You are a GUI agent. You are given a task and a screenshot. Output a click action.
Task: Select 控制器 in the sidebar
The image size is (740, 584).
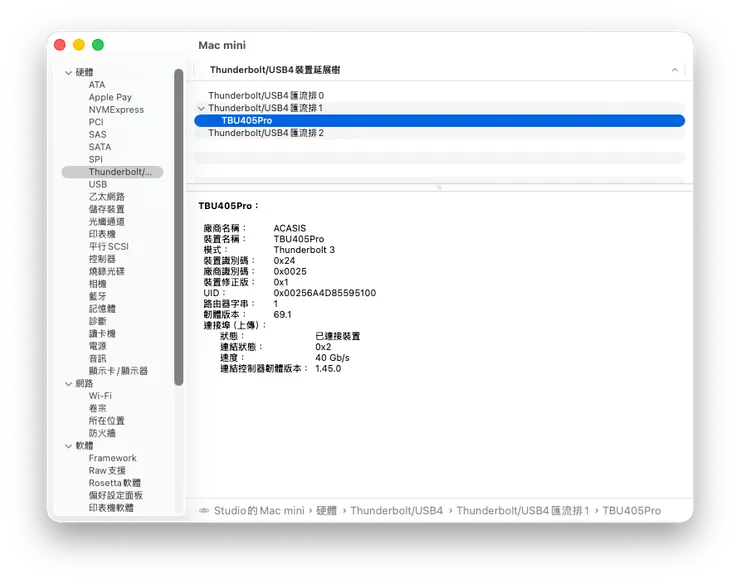tap(102, 259)
